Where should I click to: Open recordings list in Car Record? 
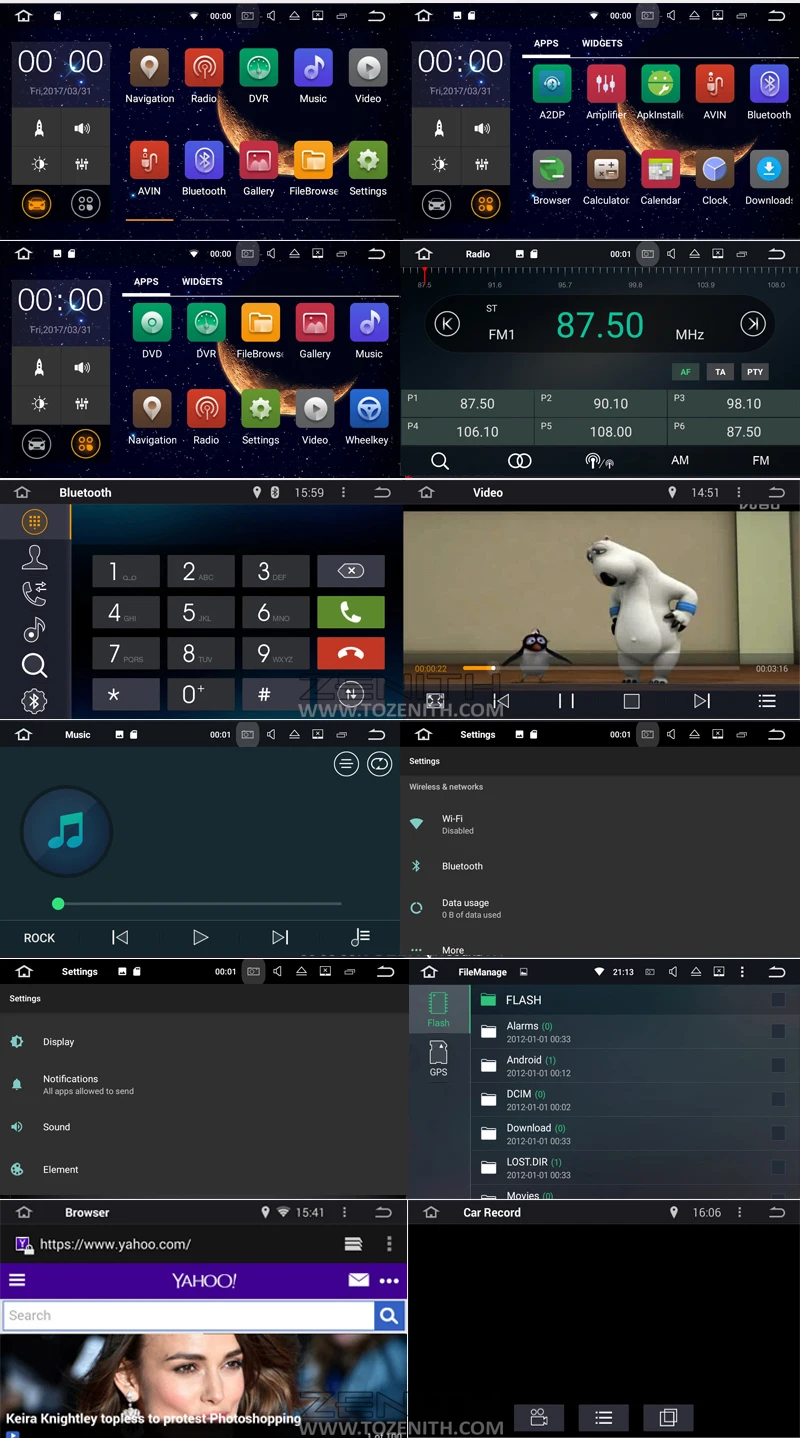tap(604, 1417)
